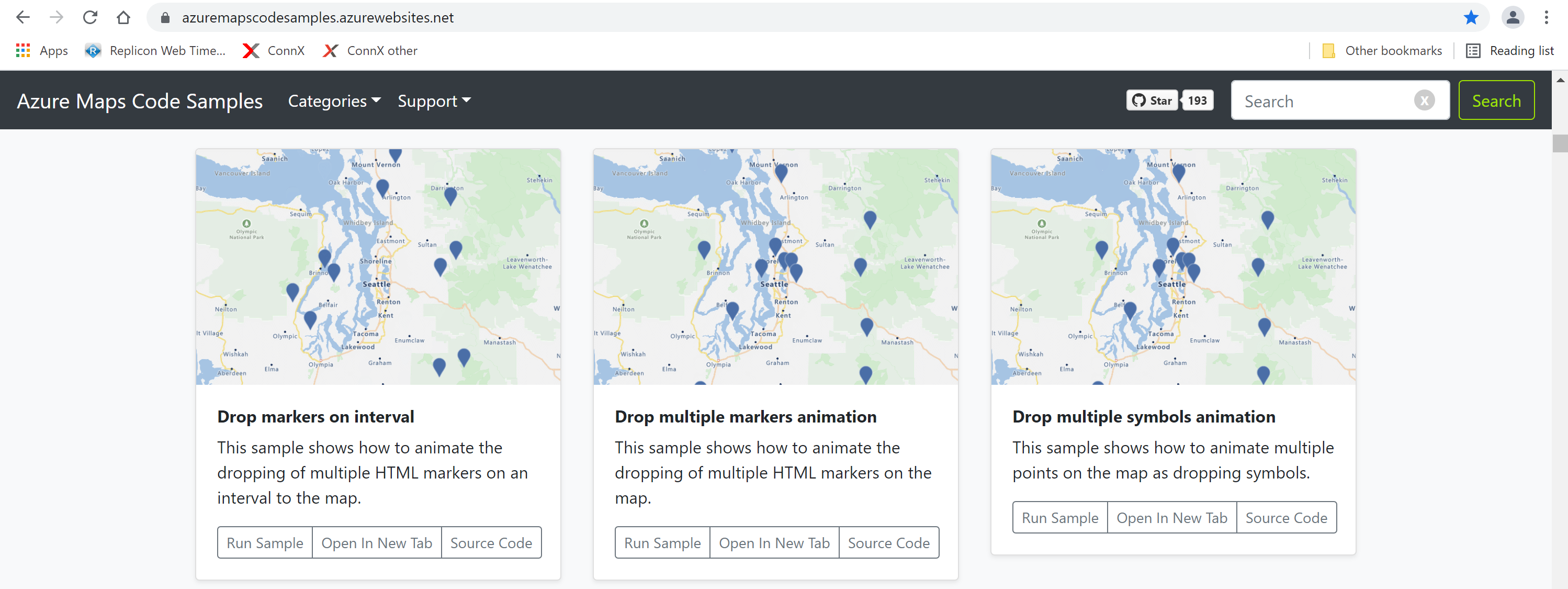1568x589 pixels.
Task: Run Sample for Drop markers on interval
Action: 265,542
